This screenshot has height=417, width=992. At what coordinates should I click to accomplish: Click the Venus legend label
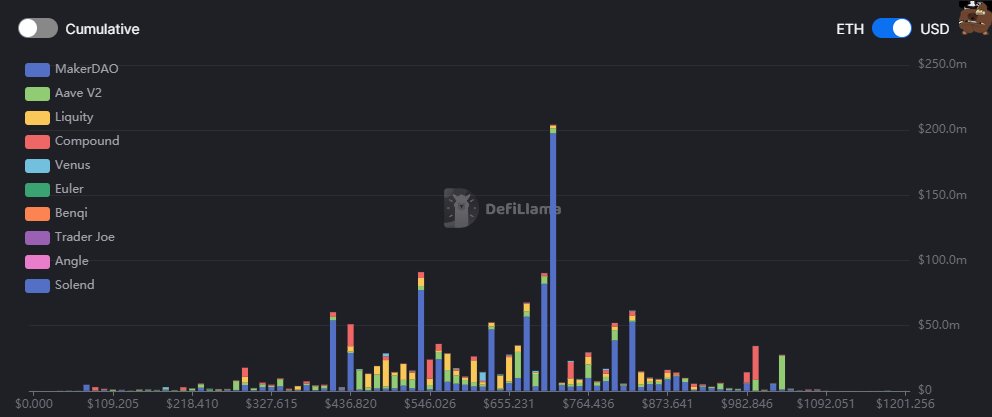click(73, 165)
